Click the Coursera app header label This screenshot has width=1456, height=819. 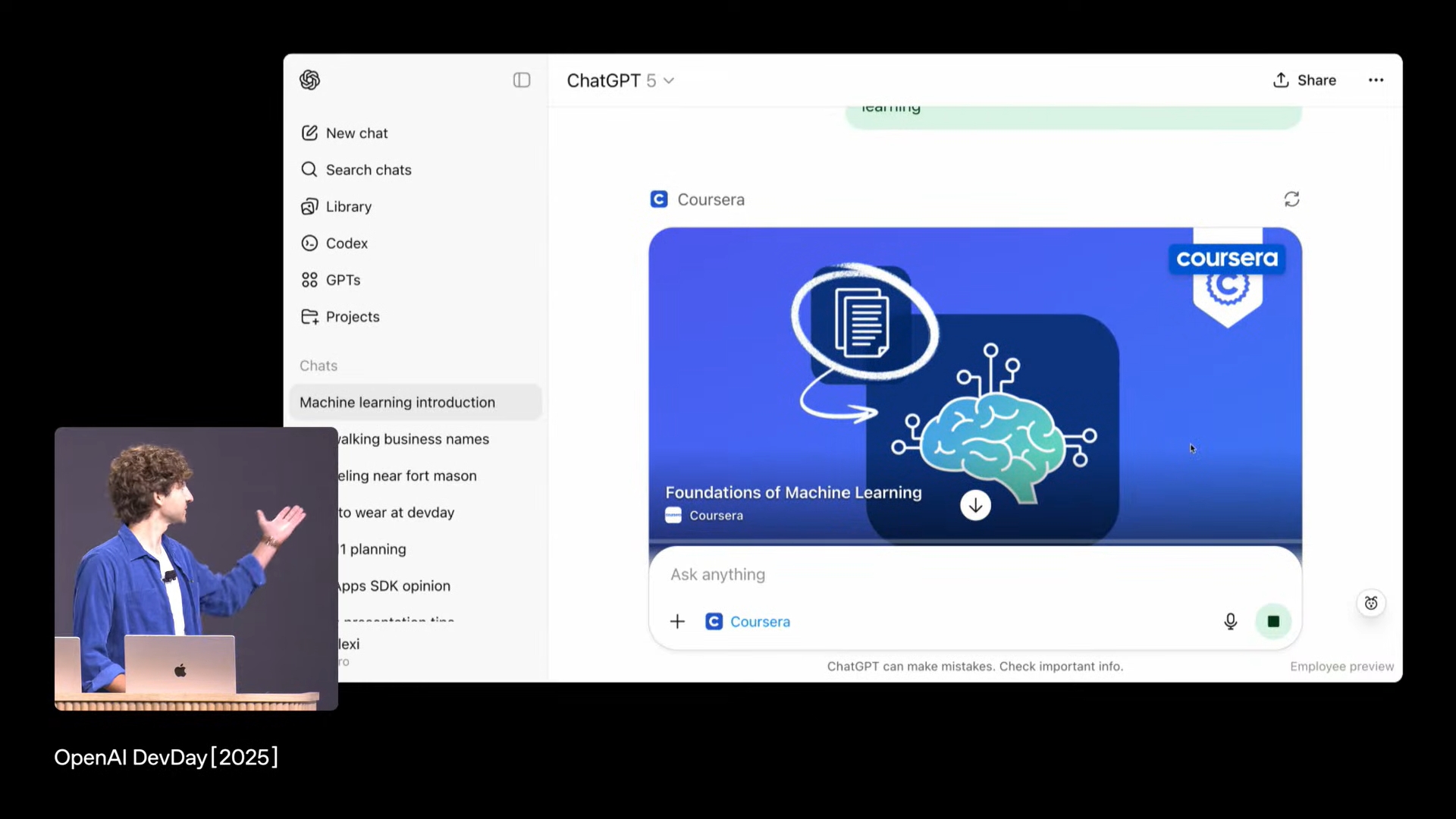click(710, 199)
